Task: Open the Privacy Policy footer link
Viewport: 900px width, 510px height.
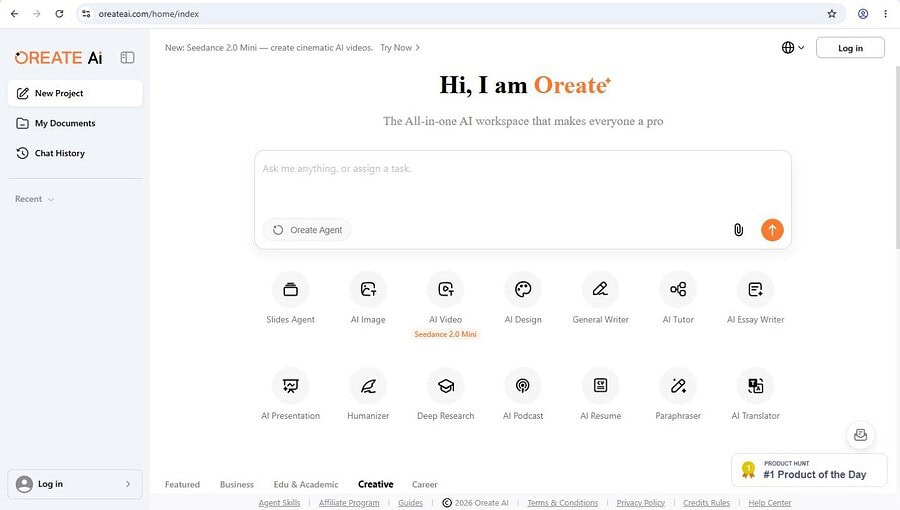Action: tap(641, 503)
